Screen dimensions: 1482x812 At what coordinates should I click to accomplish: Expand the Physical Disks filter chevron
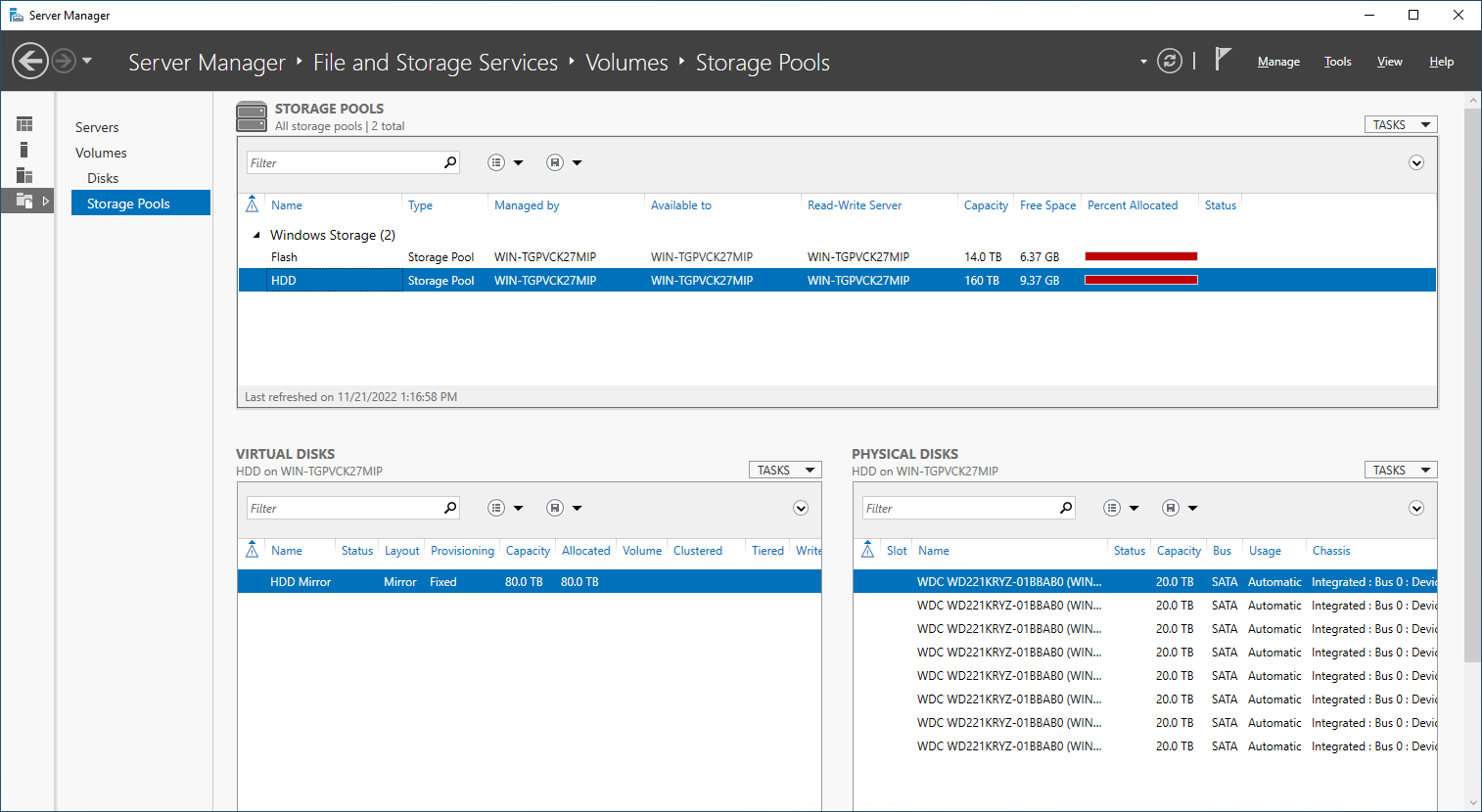coord(1416,508)
